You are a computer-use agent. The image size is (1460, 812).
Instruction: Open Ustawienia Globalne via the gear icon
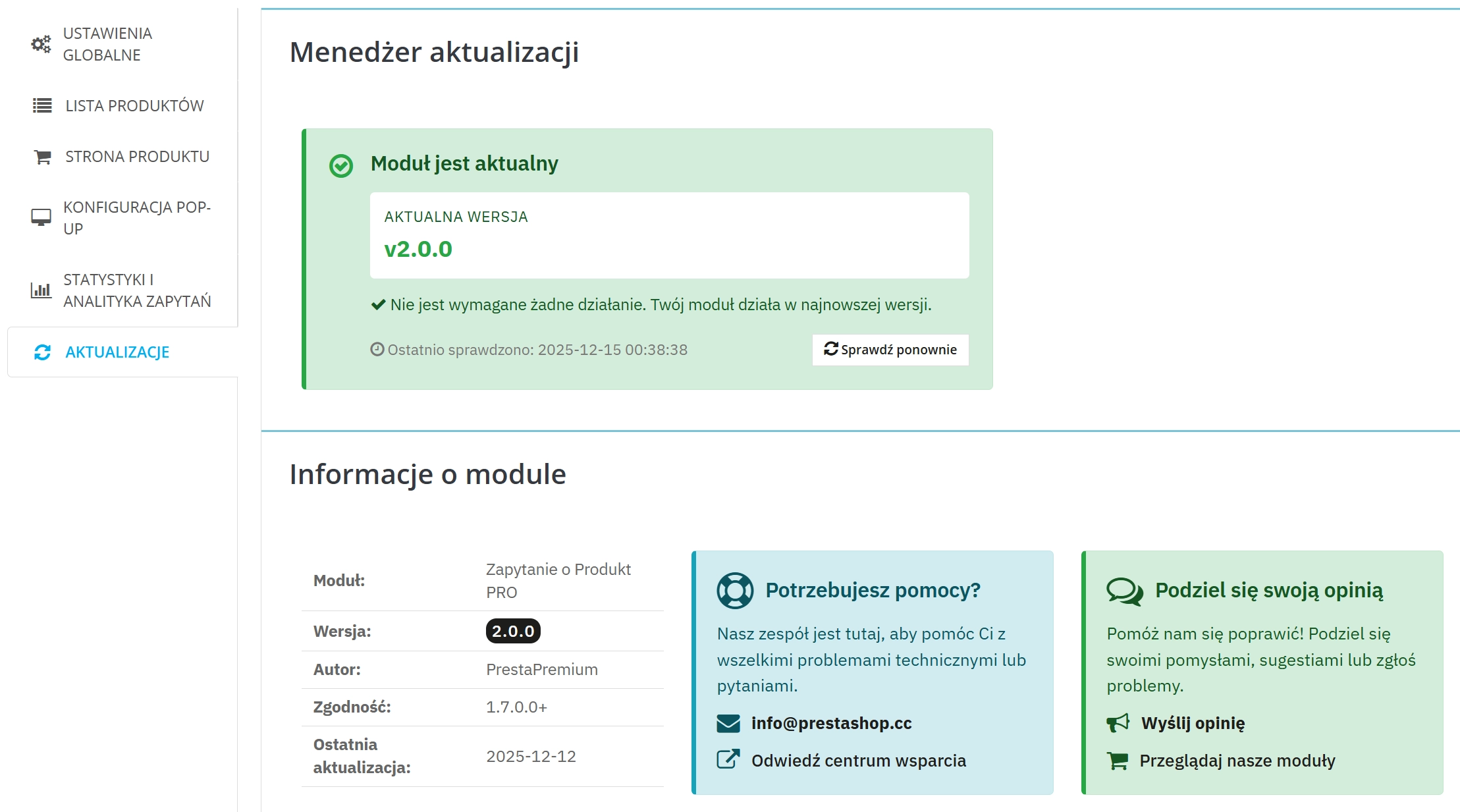coord(41,44)
